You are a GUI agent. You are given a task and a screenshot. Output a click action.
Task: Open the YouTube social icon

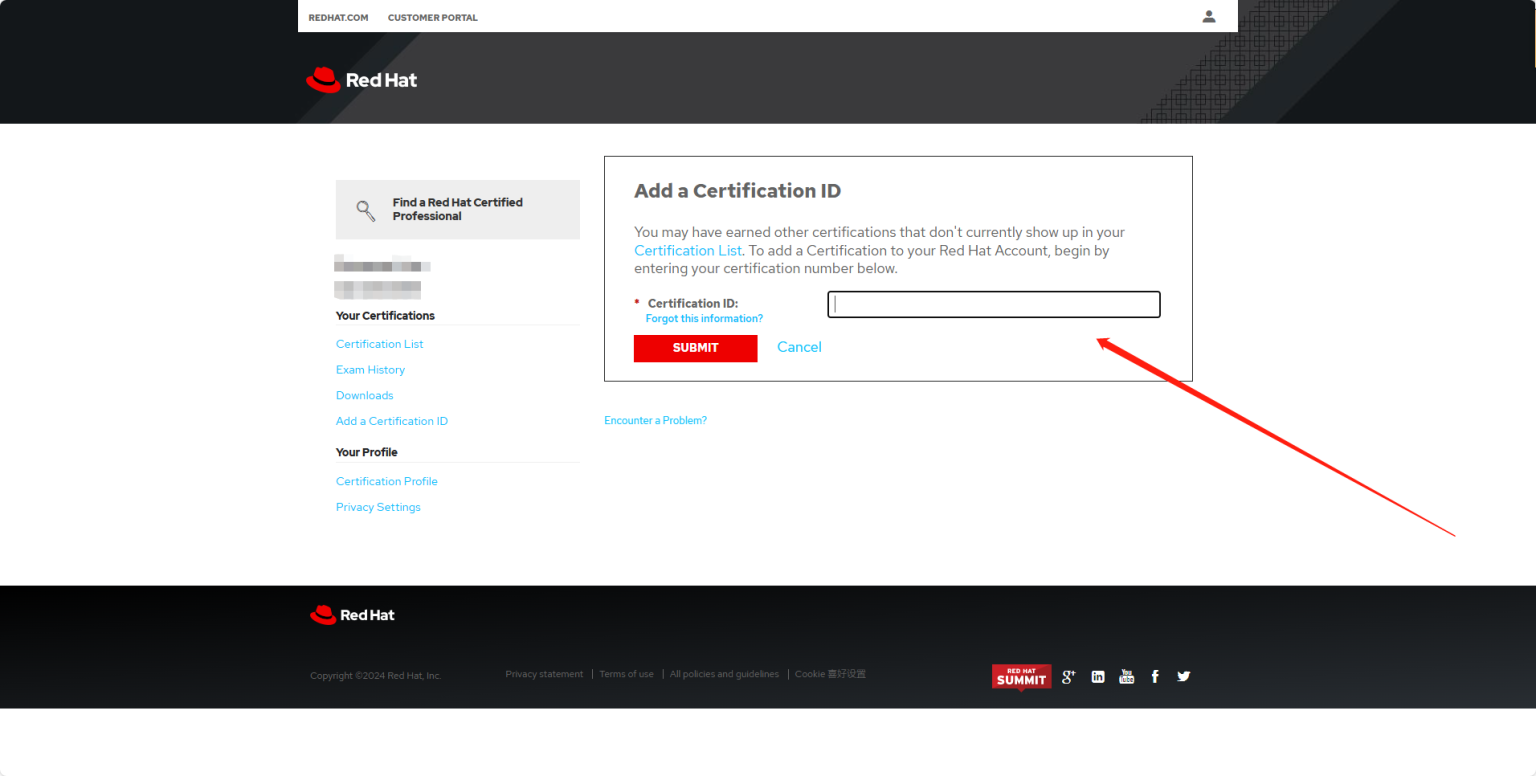(x=1127, y=677)
